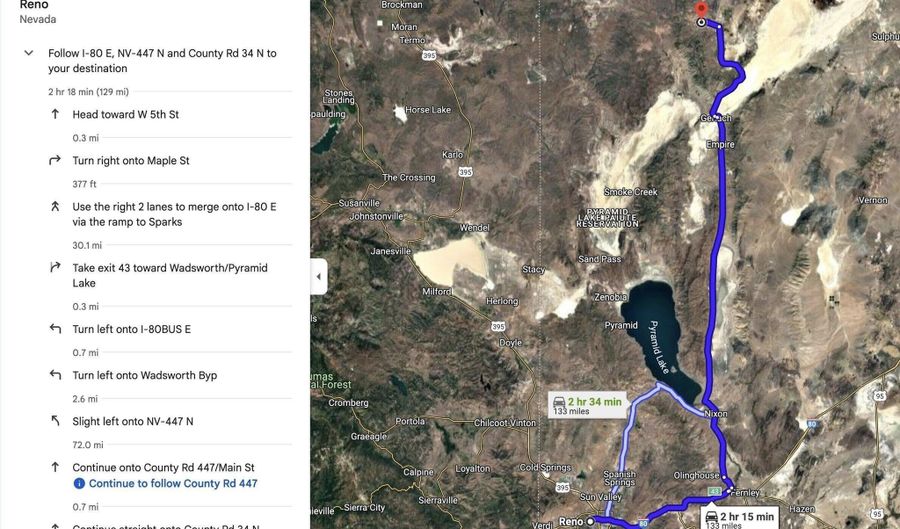Click the continue arrow for County Rd 447/Main St
The width and height of the screenshot is (900, 529).
click(x=55, y=467)
